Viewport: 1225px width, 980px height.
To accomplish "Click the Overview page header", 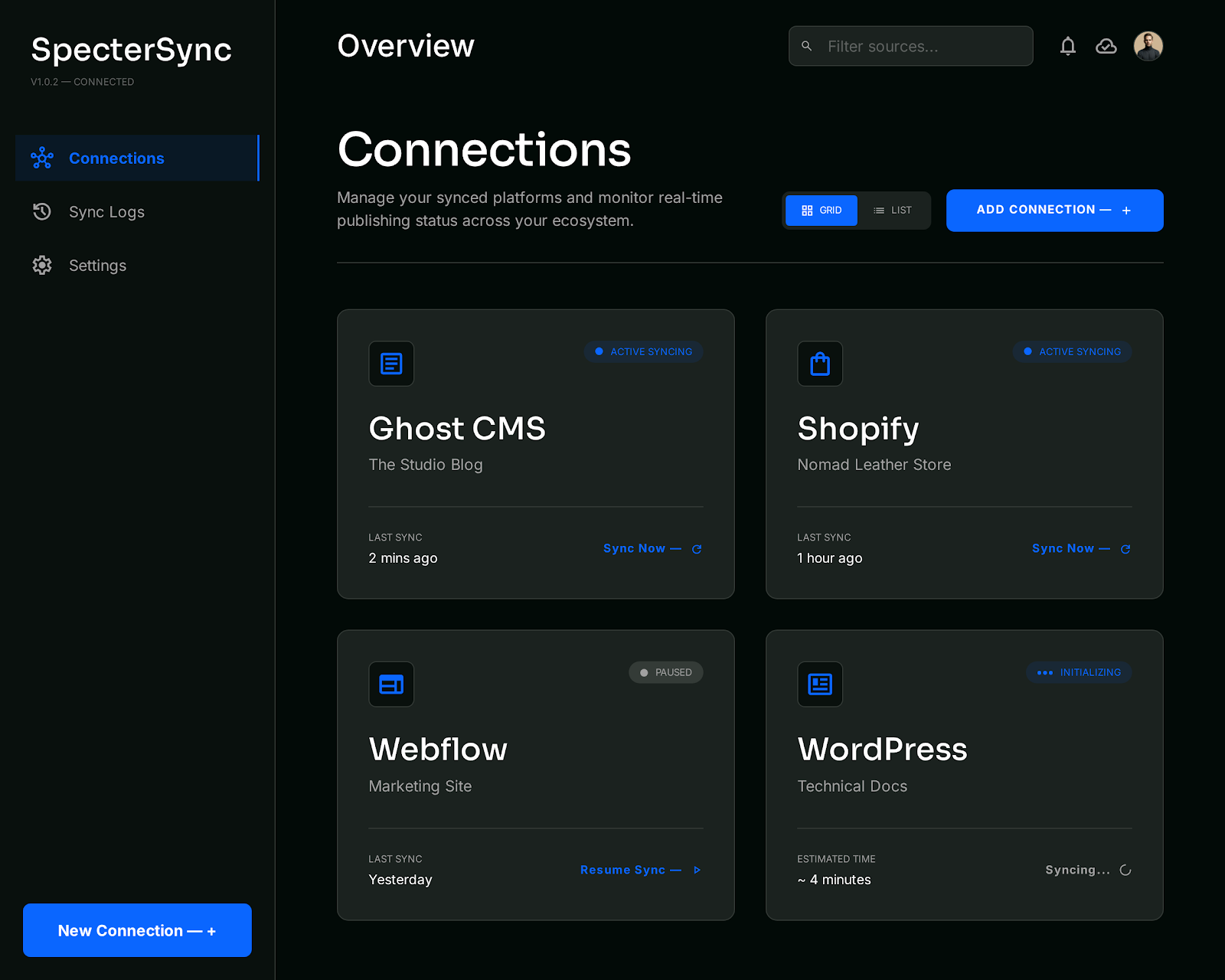I will click(x=406, y=46).
